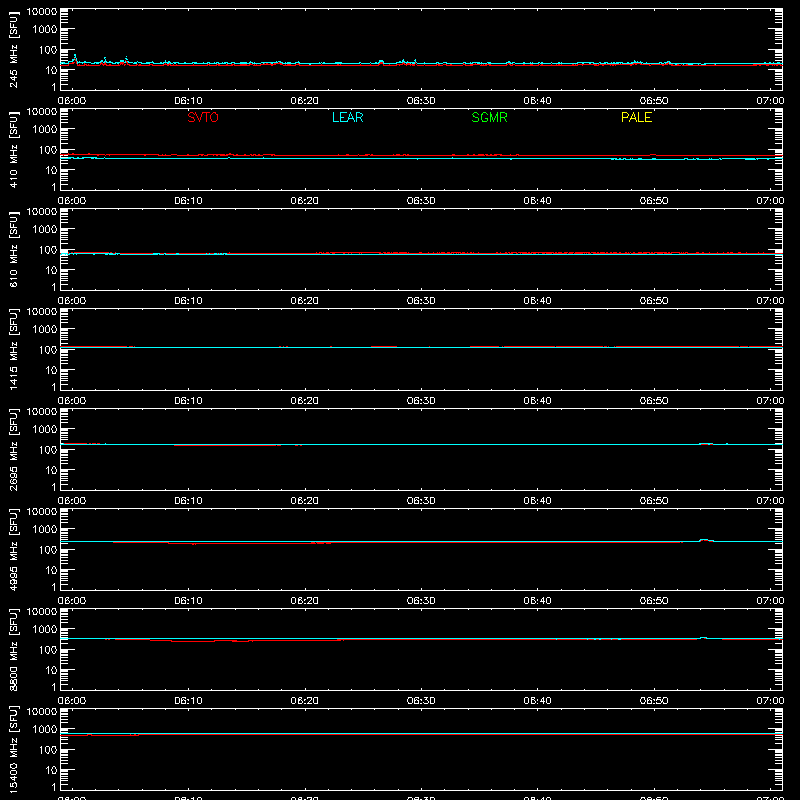Click the 100 y-axis label of 610 MHz panel
The height and width of the screenshot is (800, 800).
48,250
